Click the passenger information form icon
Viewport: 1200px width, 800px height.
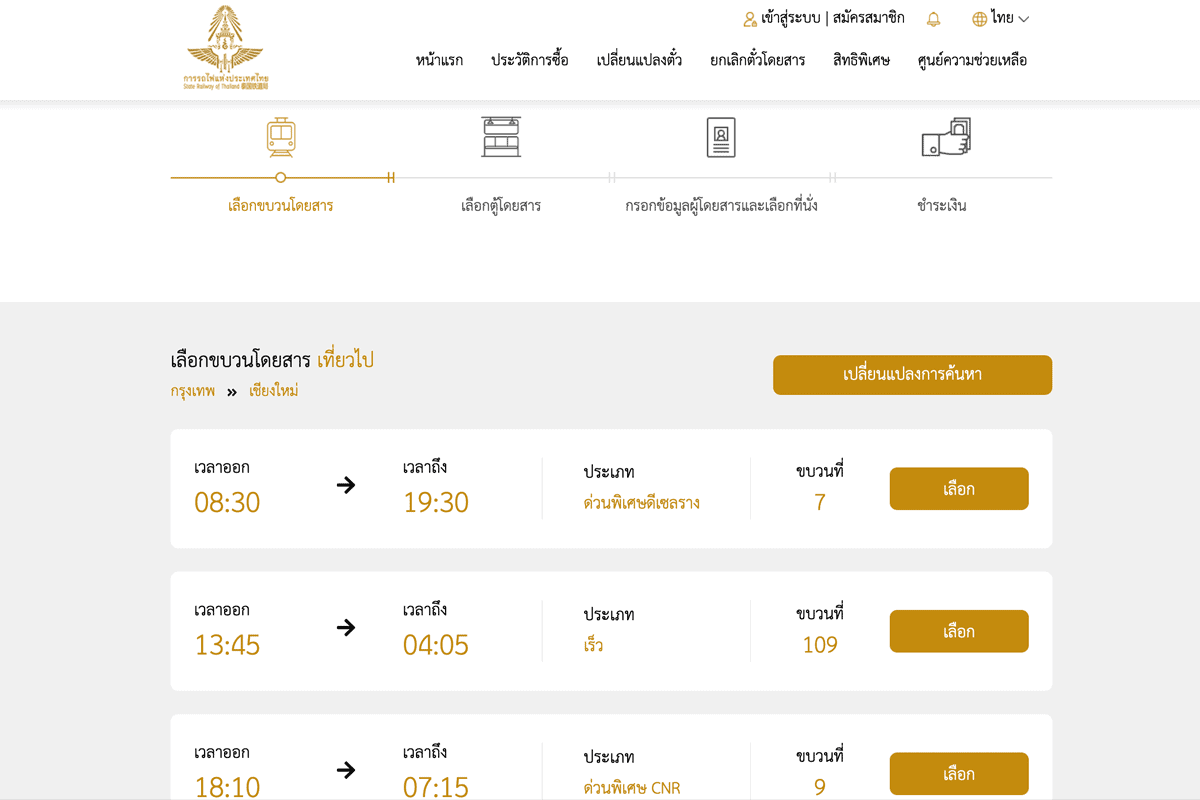click(x=721, y=137)
